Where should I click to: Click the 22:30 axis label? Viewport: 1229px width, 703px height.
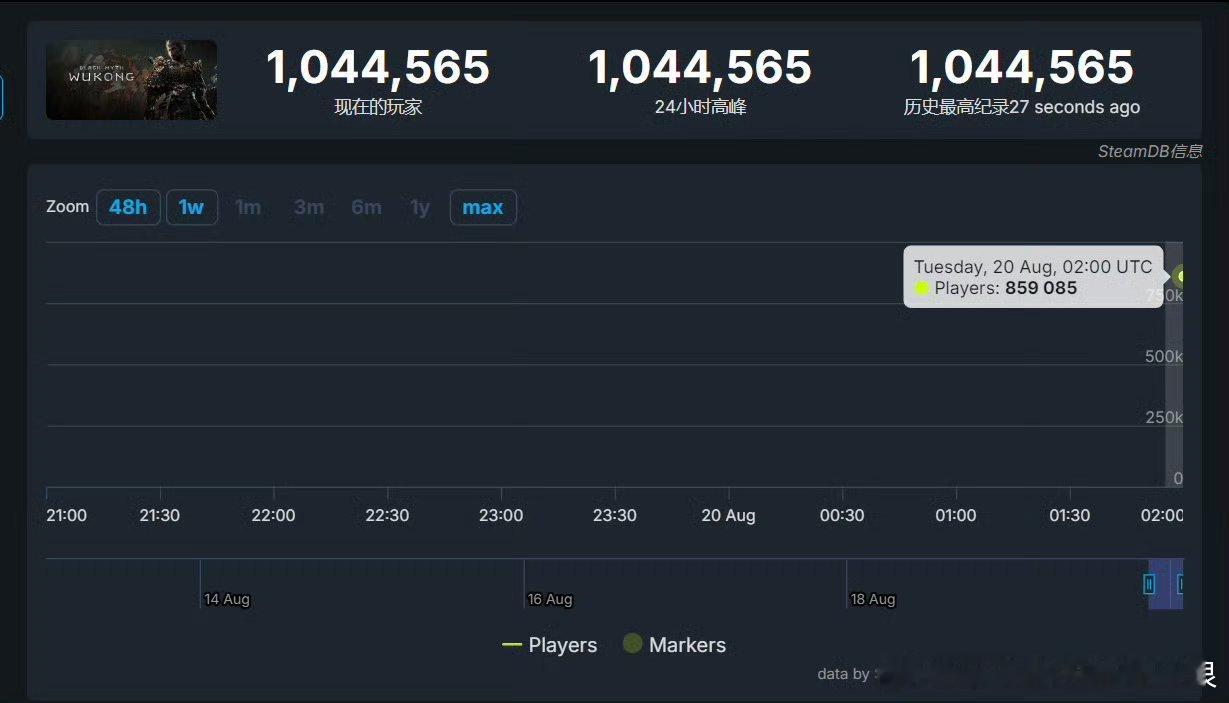(x=387, y=515)
